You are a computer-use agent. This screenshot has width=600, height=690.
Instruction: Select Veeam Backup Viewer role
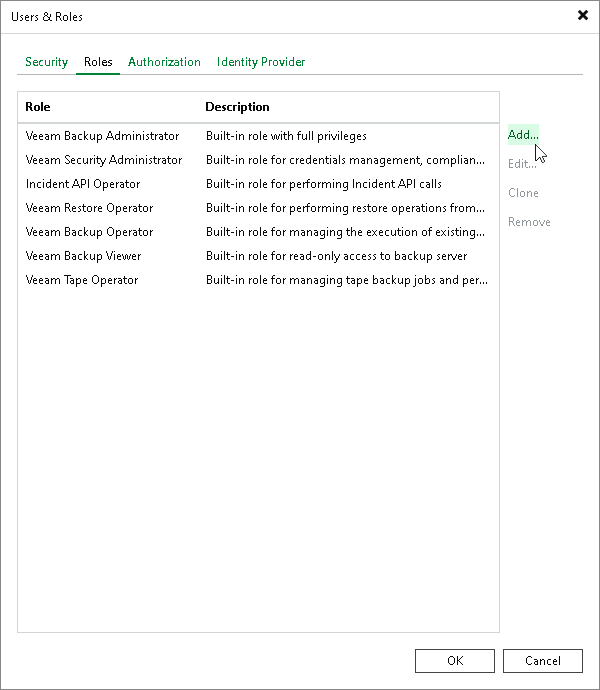[258, 256]
